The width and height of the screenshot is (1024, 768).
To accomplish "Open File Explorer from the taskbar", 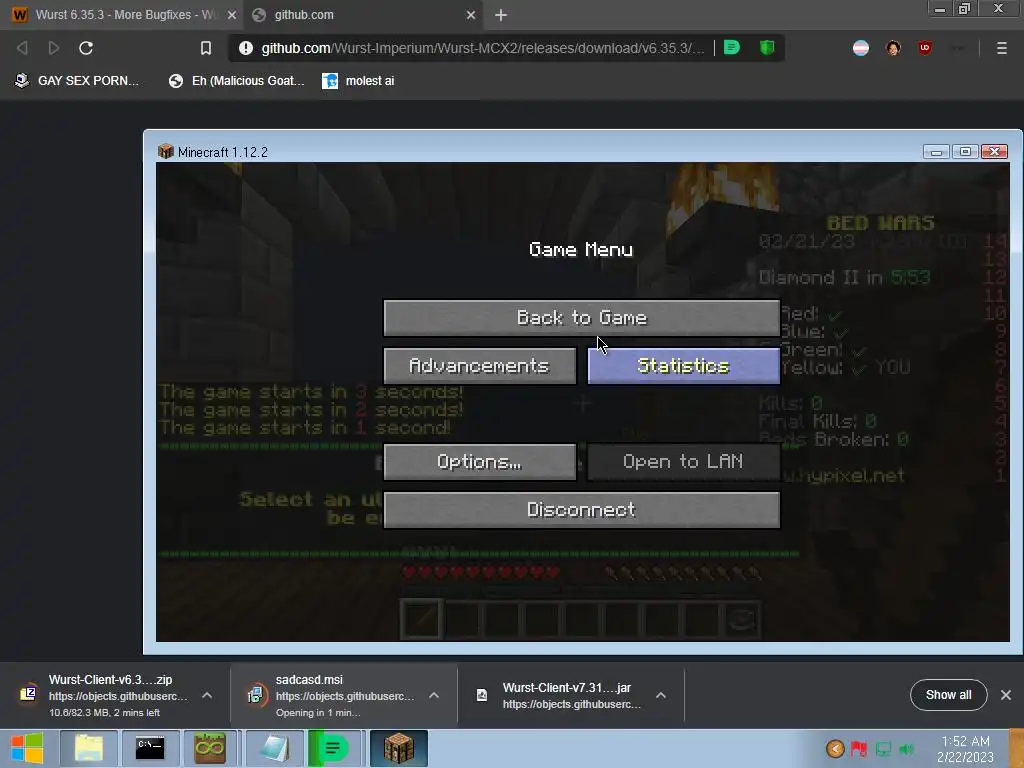I will click(x=89, y=748).
